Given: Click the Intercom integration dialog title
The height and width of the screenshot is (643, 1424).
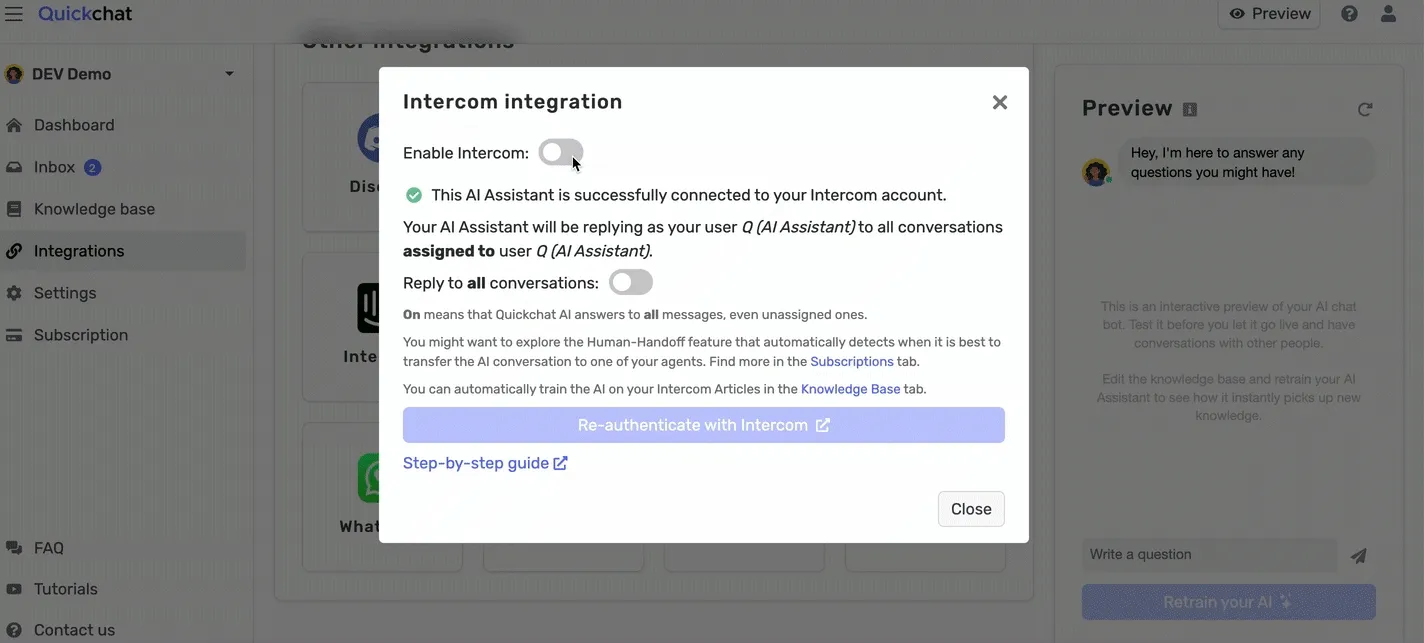Looking at the screenshot, I should pos(513,102).
